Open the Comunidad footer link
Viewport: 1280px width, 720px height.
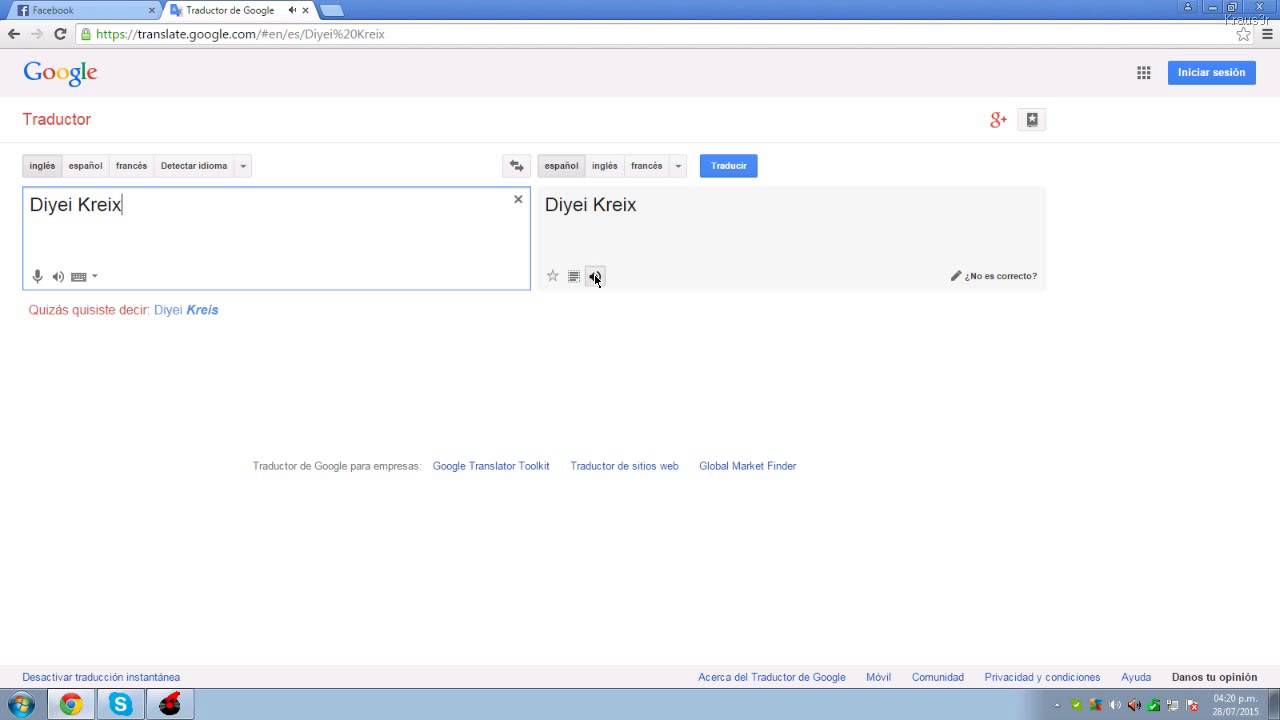tap(937, 677)
